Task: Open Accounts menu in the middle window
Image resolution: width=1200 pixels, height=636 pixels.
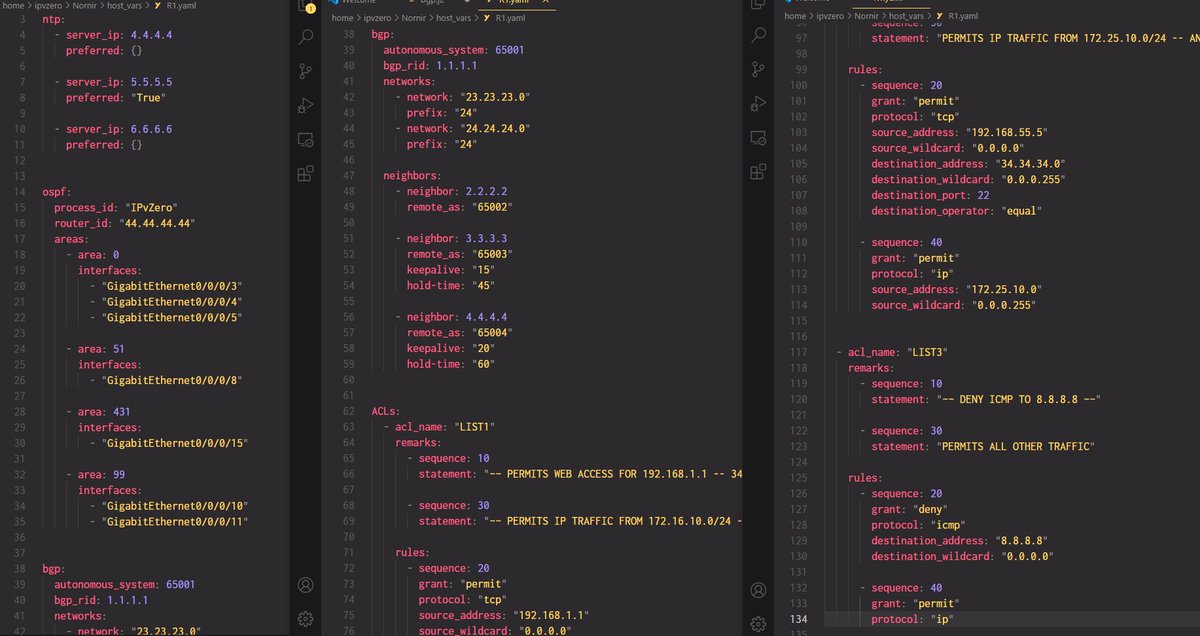Action: 307,585
